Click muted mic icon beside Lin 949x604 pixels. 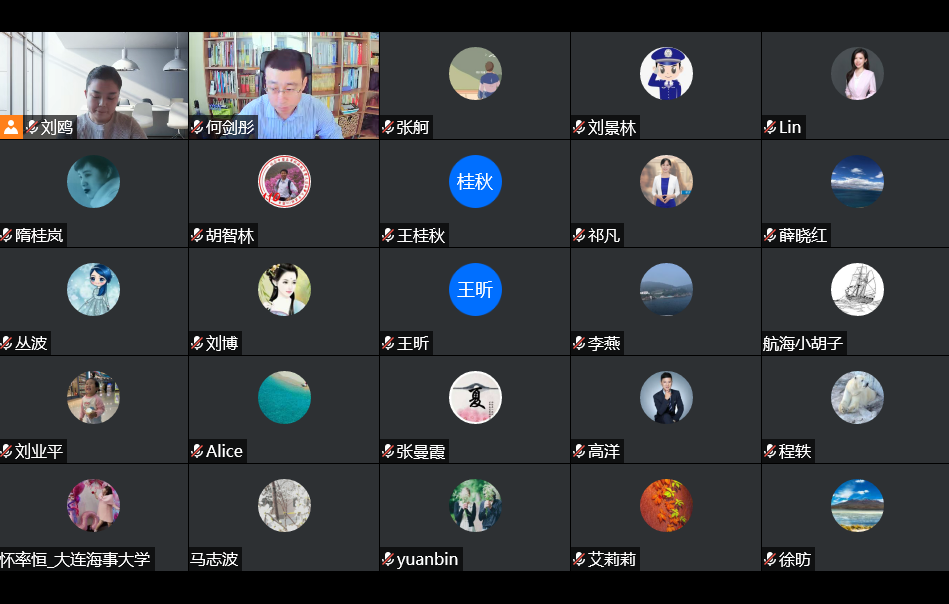(770, 127)
